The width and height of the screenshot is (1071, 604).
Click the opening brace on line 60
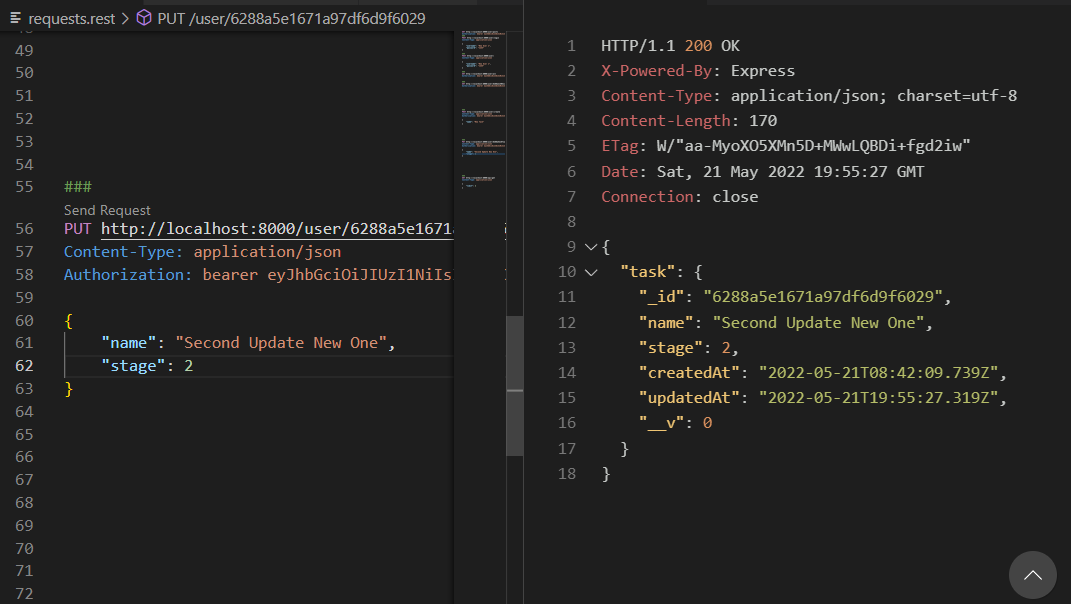click(68, 320)
